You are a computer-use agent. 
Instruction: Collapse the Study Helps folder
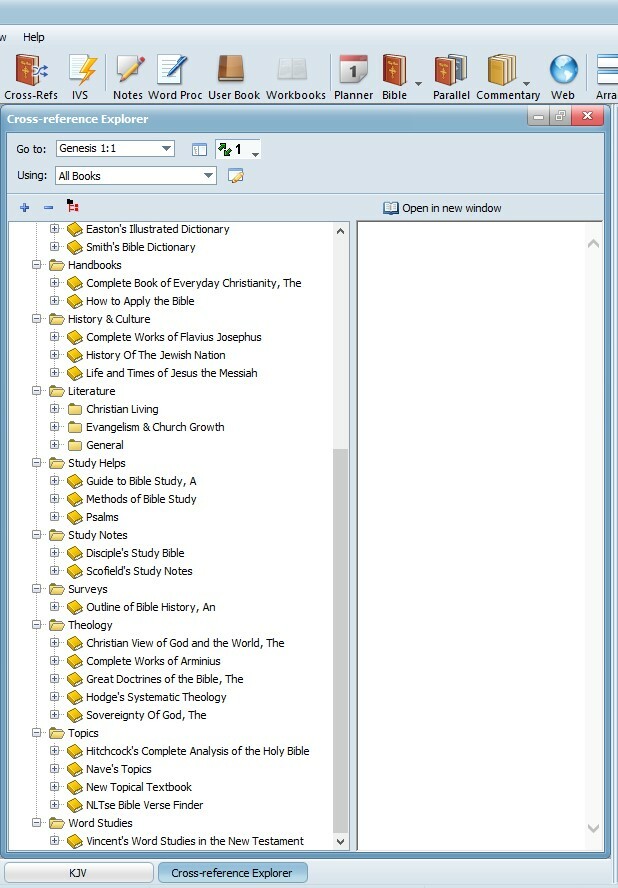click(36, 463)
